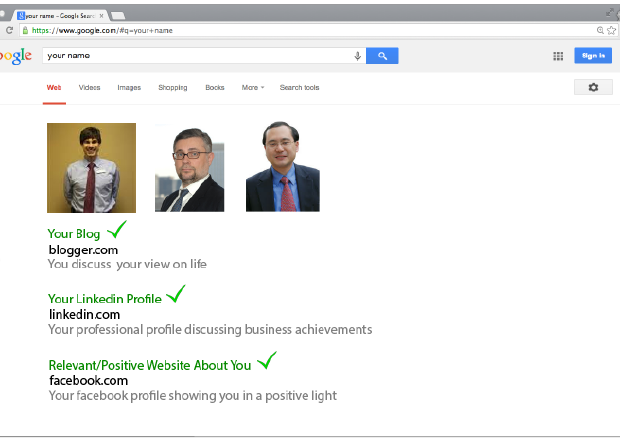Click the blue search magnifier button

pos(382,56)
